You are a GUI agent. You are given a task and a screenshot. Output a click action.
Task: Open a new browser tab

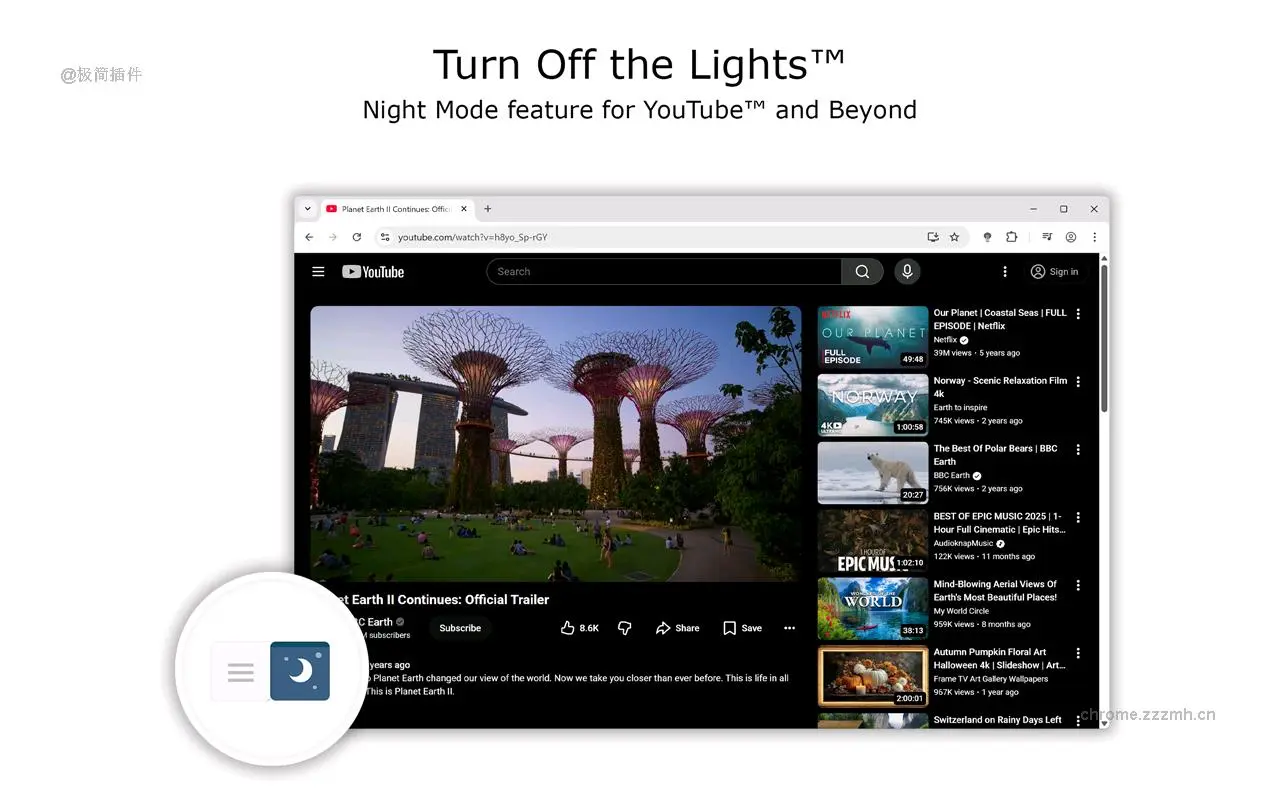pos(488,209)
